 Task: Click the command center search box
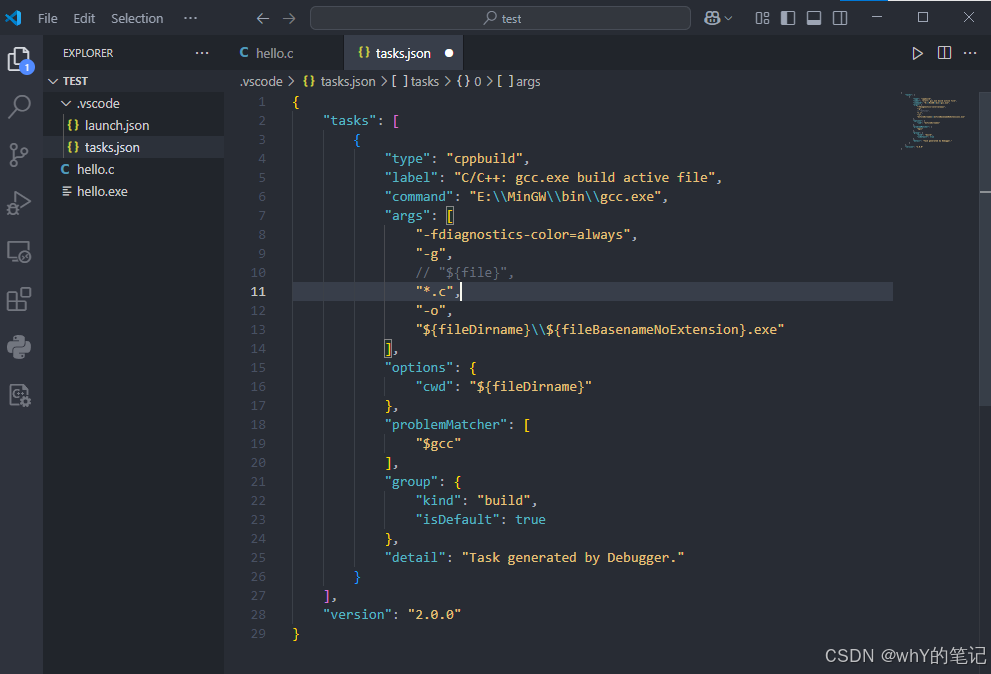coord(500,18)
